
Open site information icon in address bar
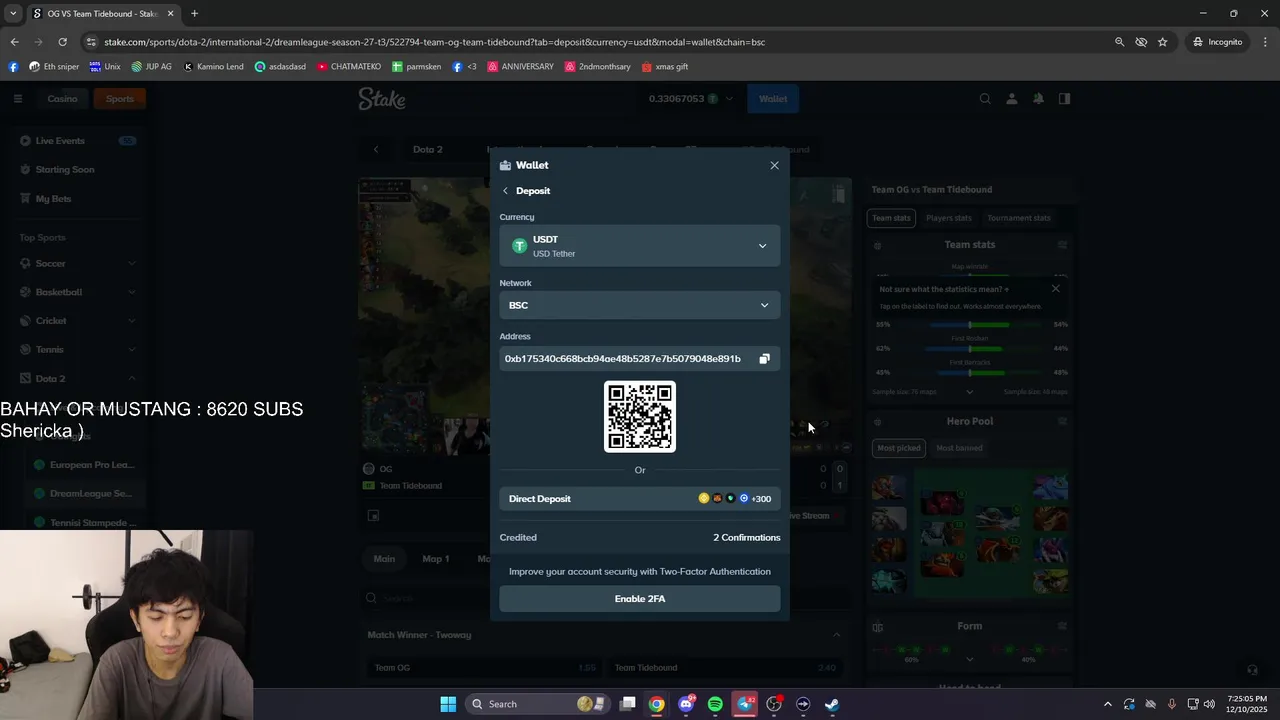coord(91,42)
